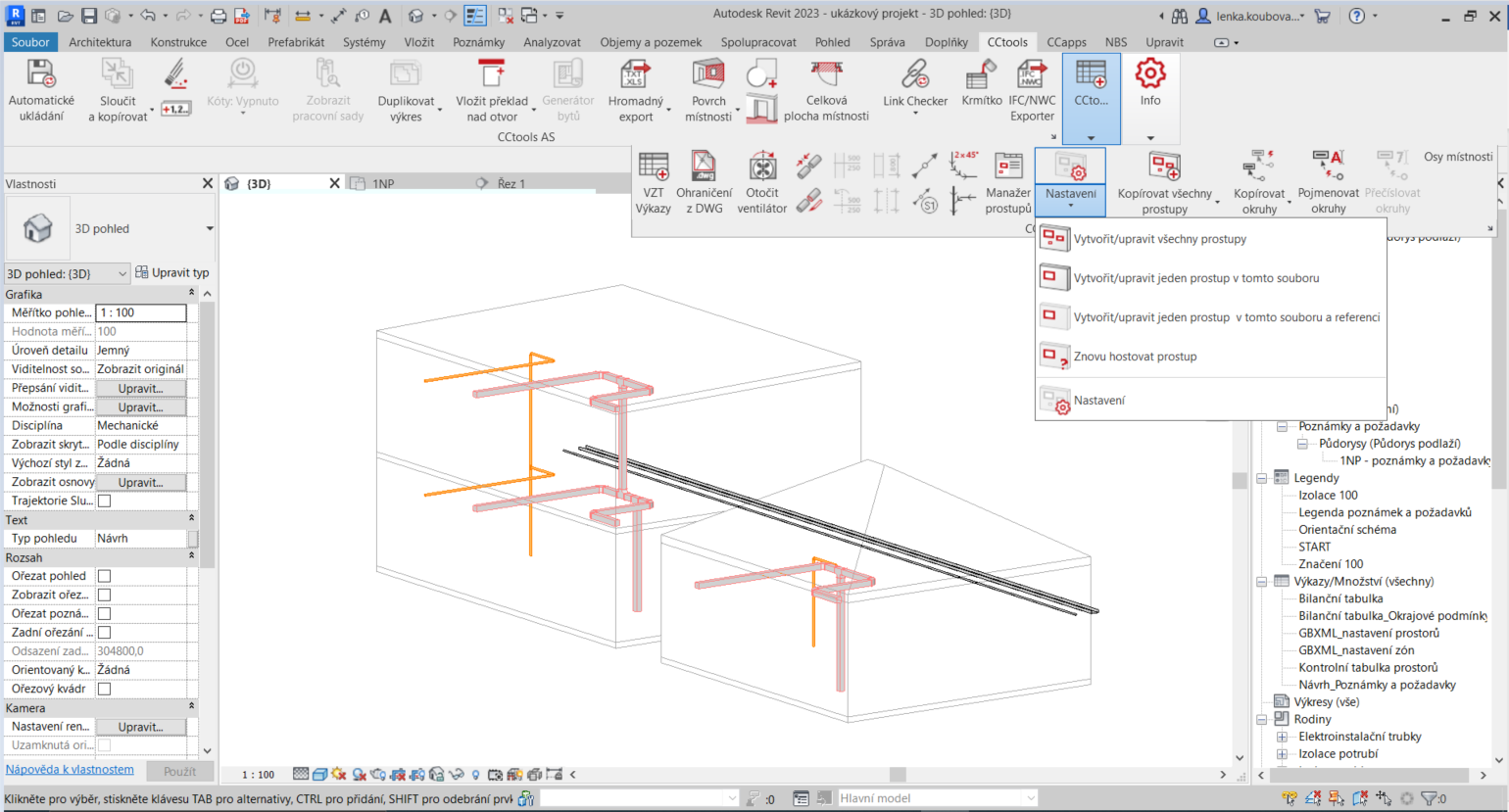Toggle the Ořezový kvádr checkbox
The image size is (1509, 812).
pos(104,689)
